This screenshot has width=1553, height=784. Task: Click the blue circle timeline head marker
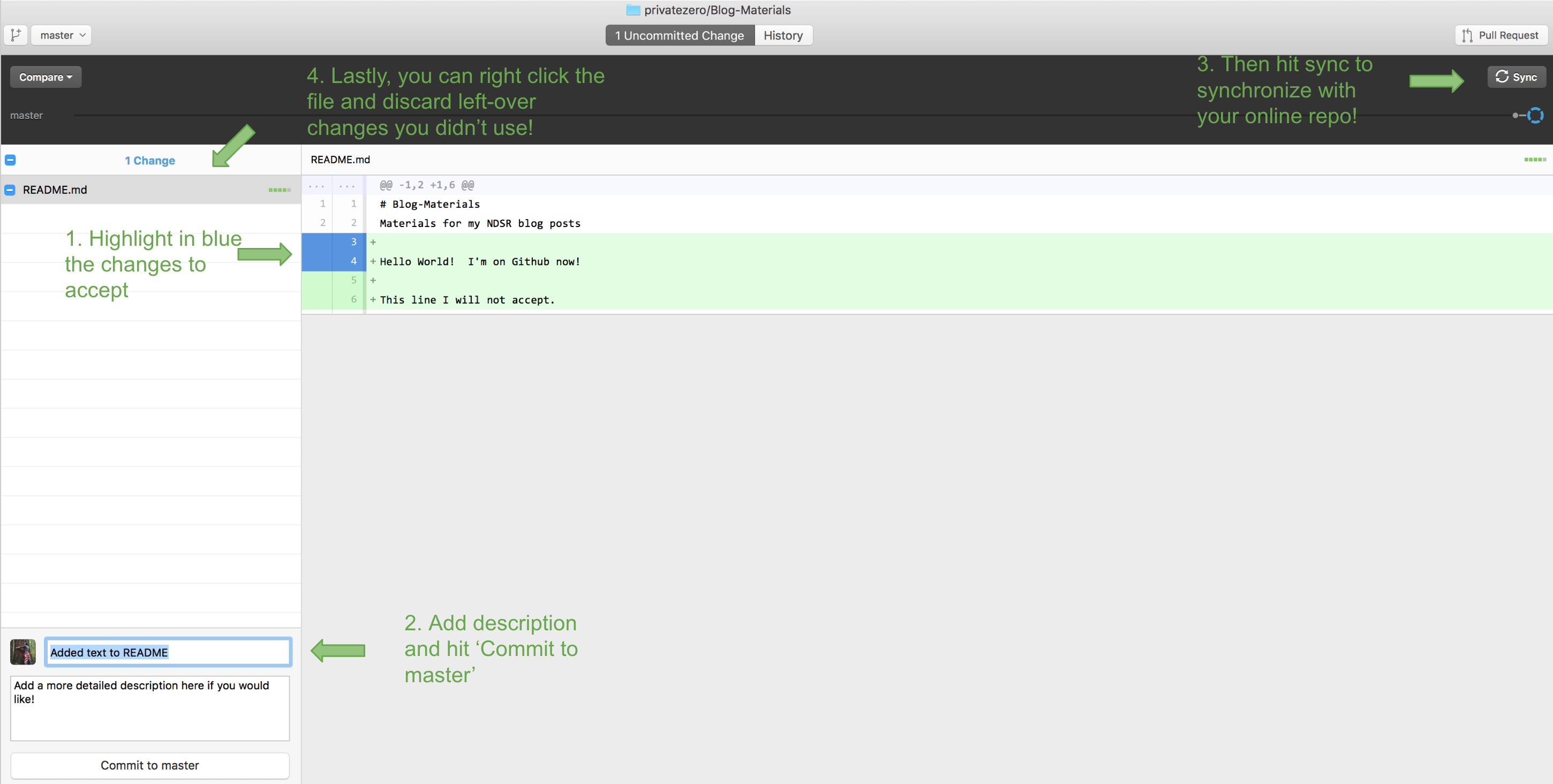[x=1535, y=115]
